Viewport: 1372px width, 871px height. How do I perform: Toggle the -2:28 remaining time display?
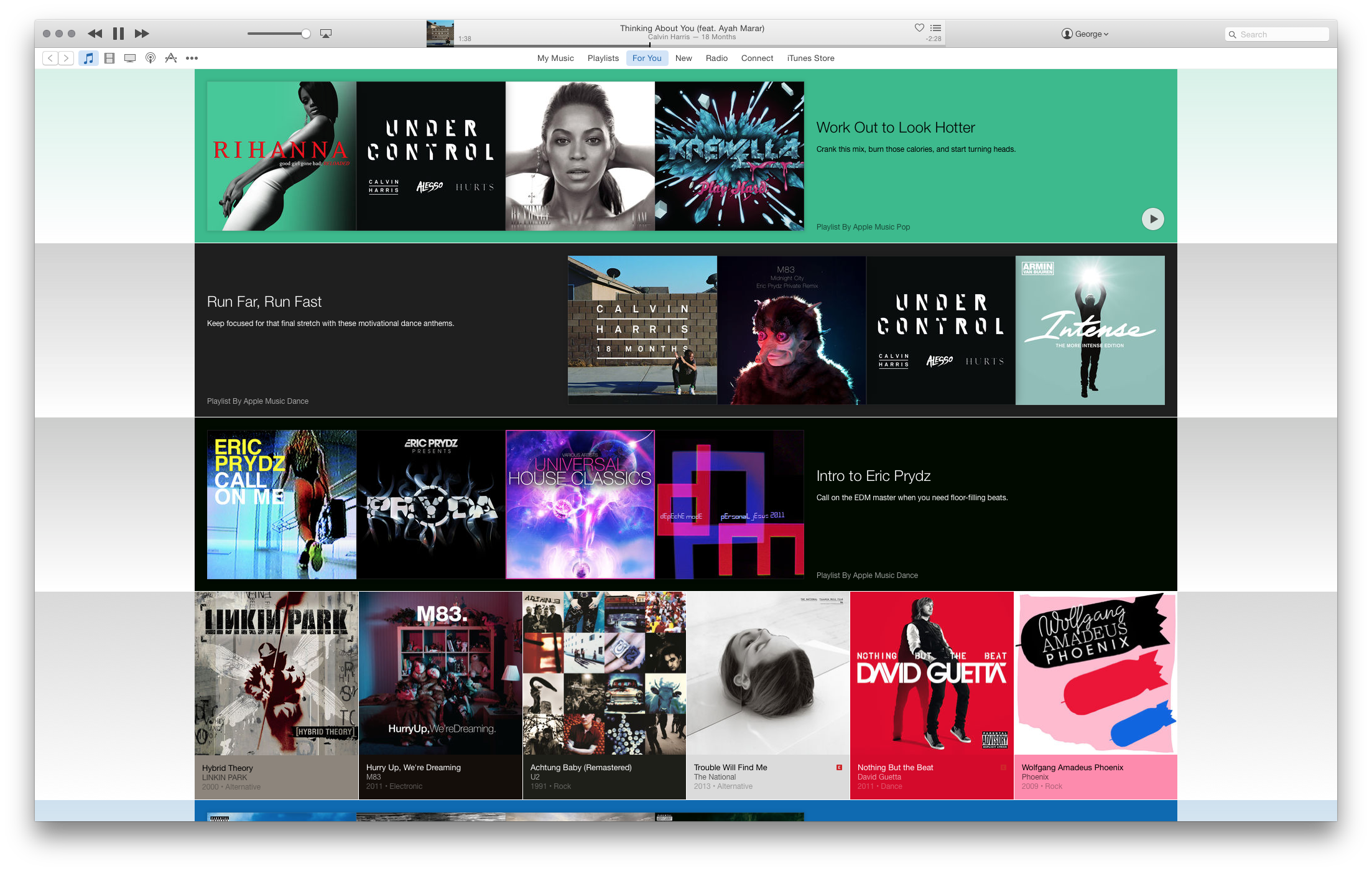[933, 39]
